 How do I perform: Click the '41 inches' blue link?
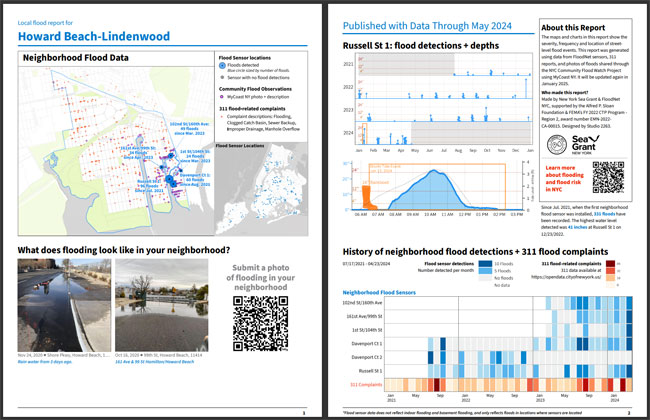[576, 227]
